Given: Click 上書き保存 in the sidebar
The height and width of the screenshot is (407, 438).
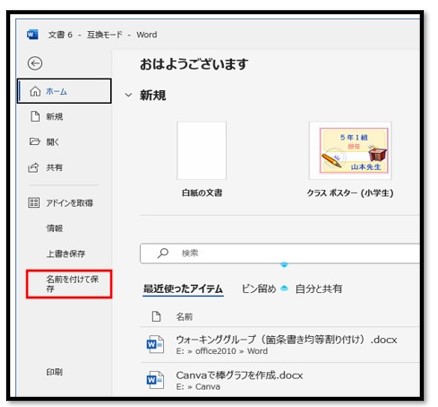Looking at the screenshot, I should (66, 254).
